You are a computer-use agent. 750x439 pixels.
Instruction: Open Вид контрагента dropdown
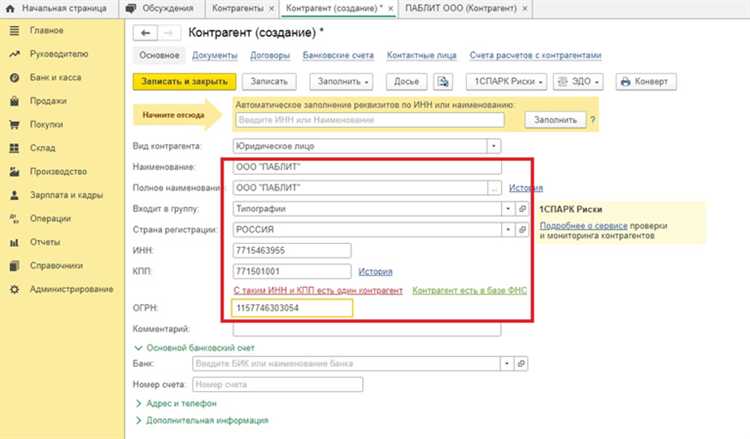click(x=494, y=146)
